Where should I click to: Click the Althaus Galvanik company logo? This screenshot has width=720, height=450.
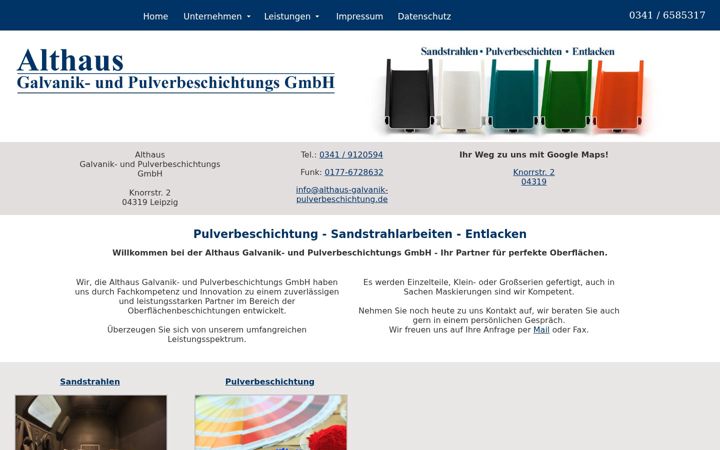click(176, 70)
